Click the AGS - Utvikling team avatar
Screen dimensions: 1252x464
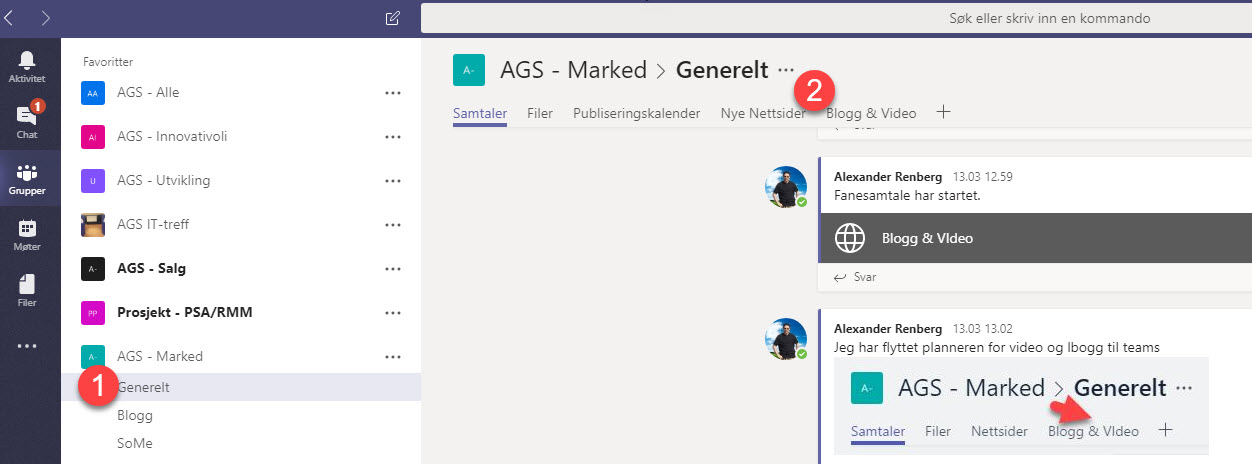(x=92, y=181)
